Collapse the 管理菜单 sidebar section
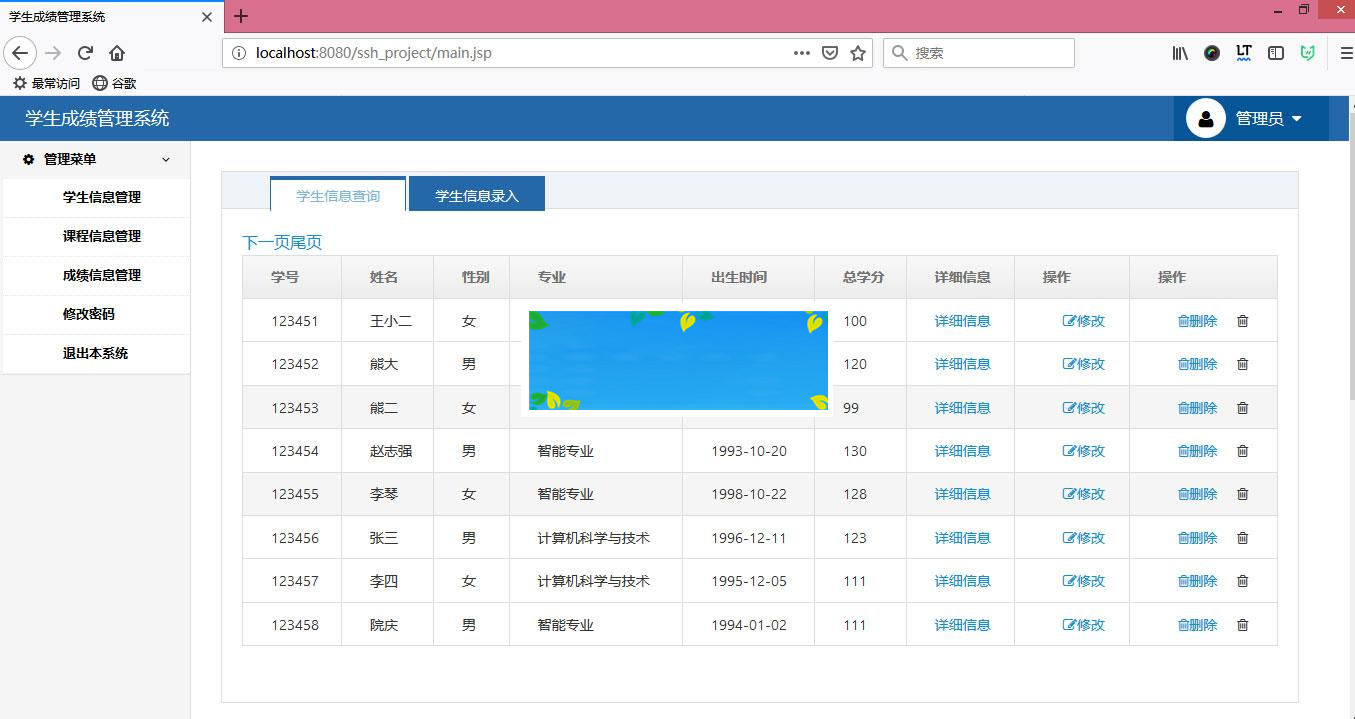This screenshot has height=719, width=1355. pos(167,159)
